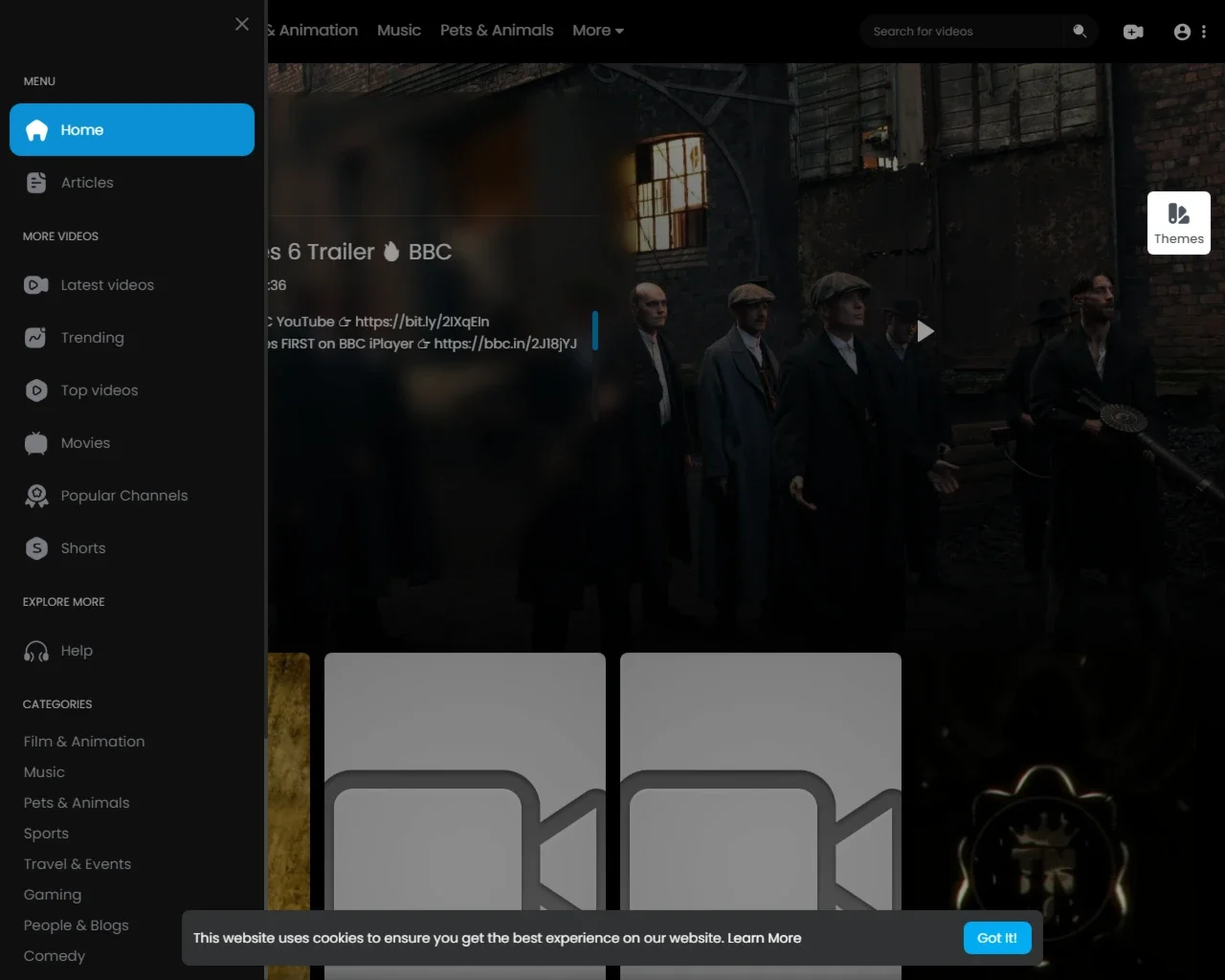The width and height of the screenshot is (1225, 980).
Task: Open the user account icon menu
Action: pos(1183,32)
